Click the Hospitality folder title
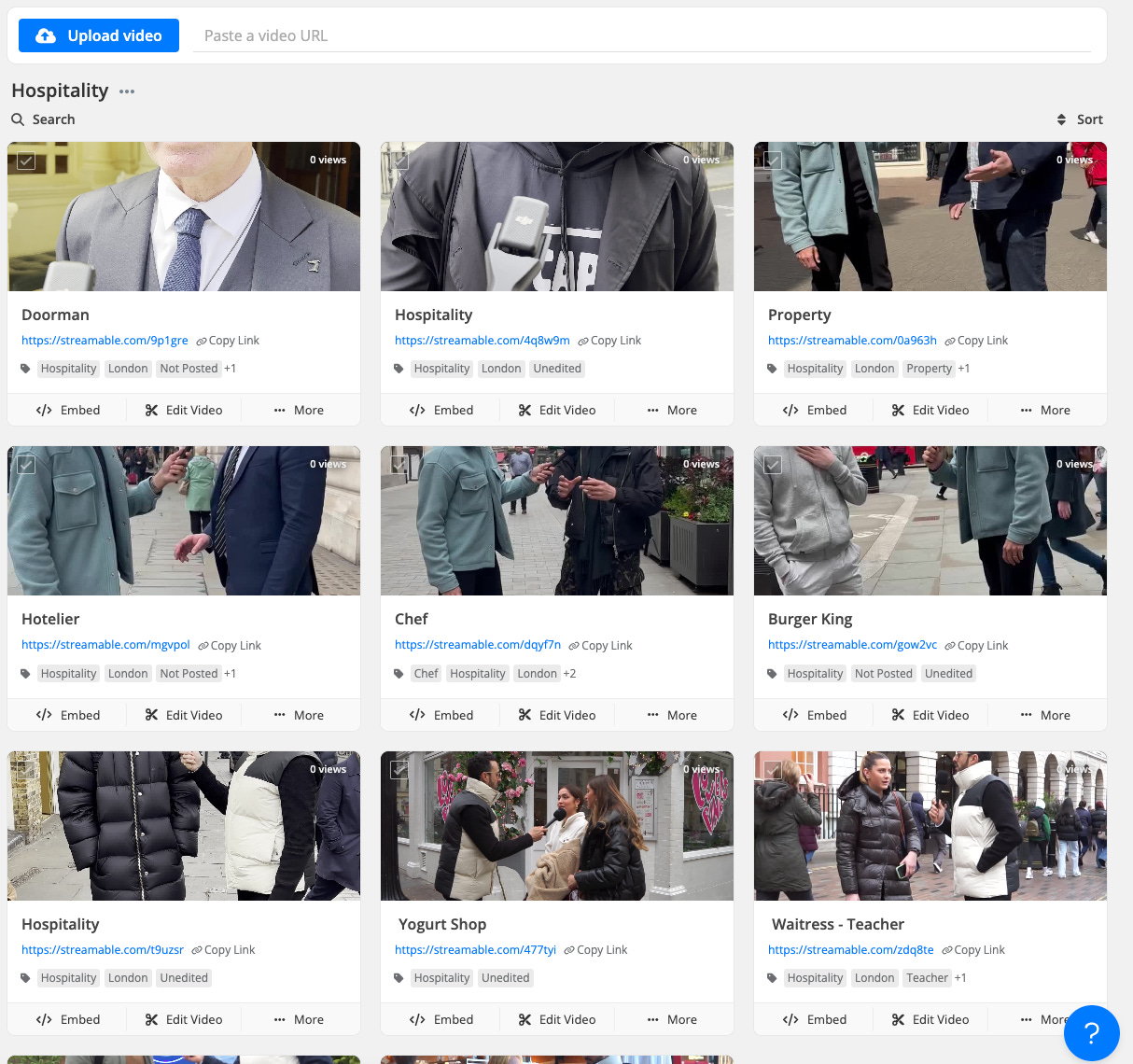Screen dimensions: 1133x1064 pyautogui.click(x=60, y=91)
